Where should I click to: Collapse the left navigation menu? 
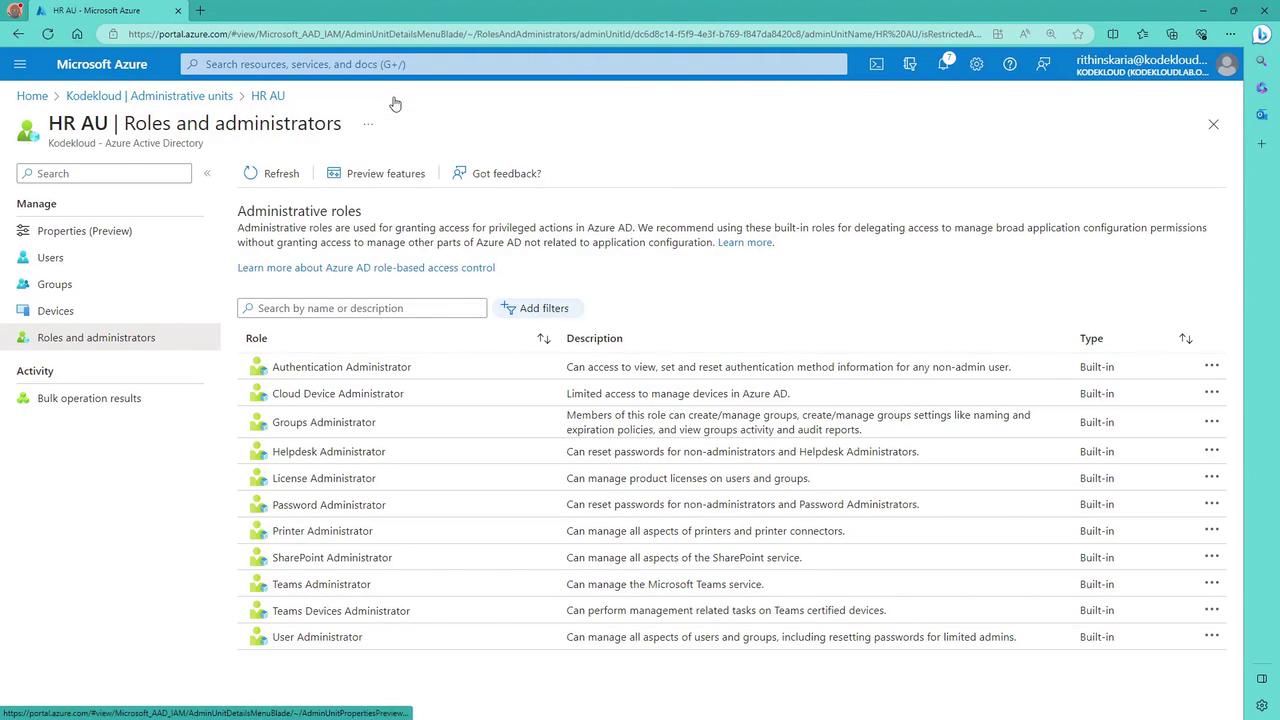(x=207, y=173)
